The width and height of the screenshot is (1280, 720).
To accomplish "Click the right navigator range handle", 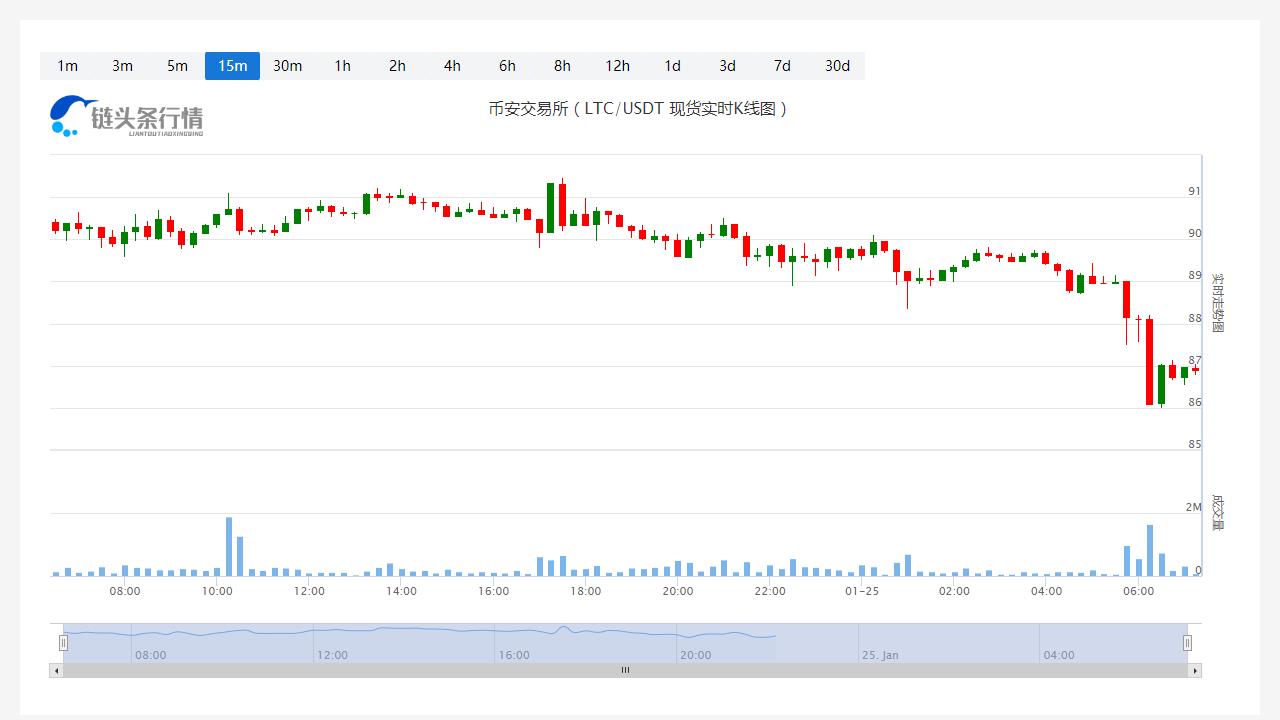I will click(x=1187, y=643).
